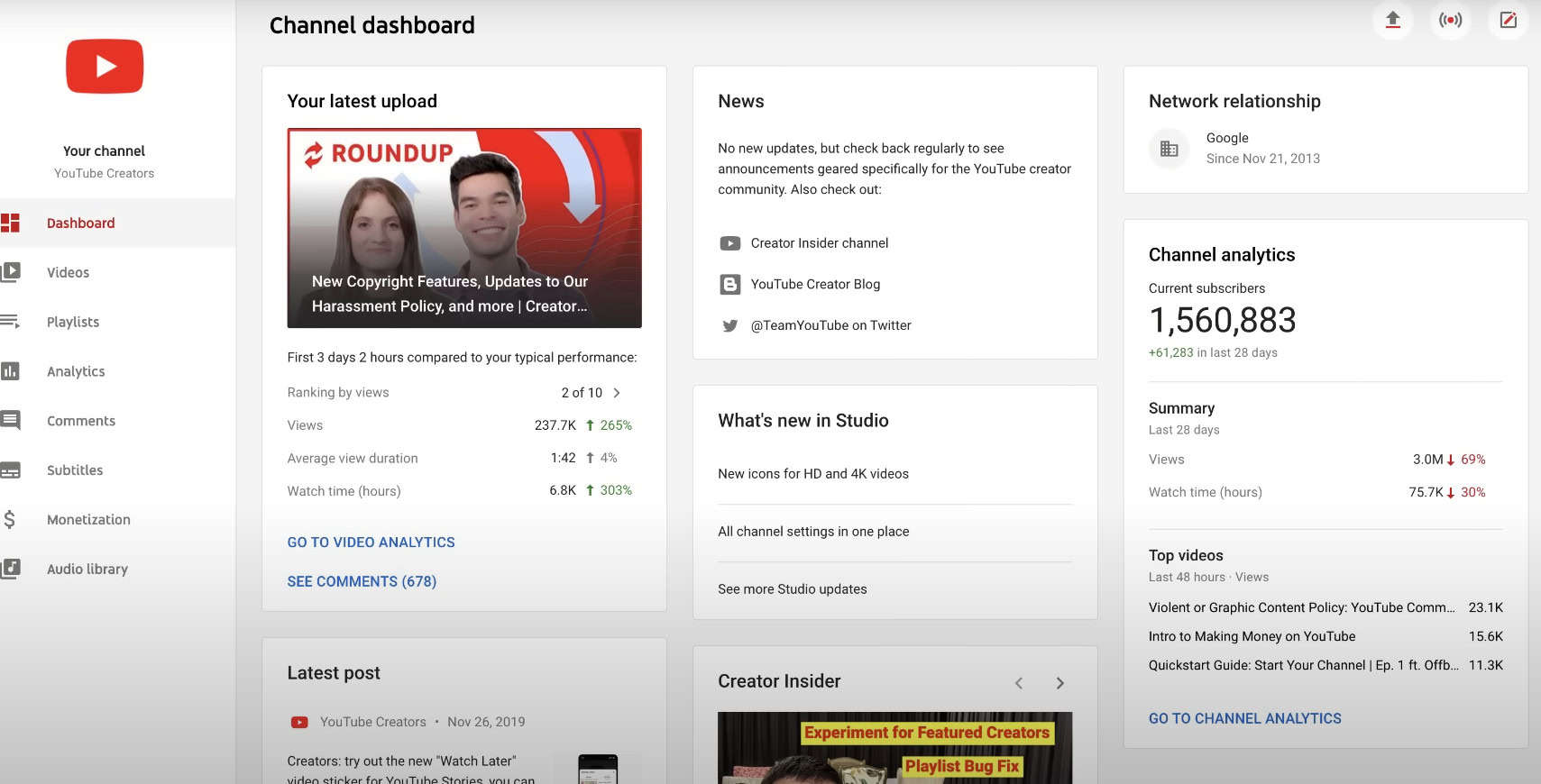Viewport: 1541px width, 784px height.
Task: Click the Watch time 6.8K value
Action: [563, 490]
